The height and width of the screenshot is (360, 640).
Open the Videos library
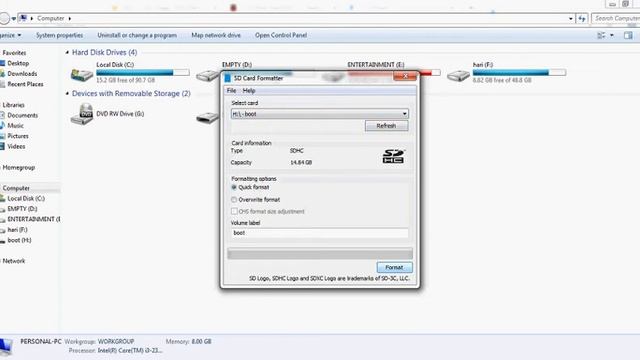pyautogui.click(x=16, y=146)
